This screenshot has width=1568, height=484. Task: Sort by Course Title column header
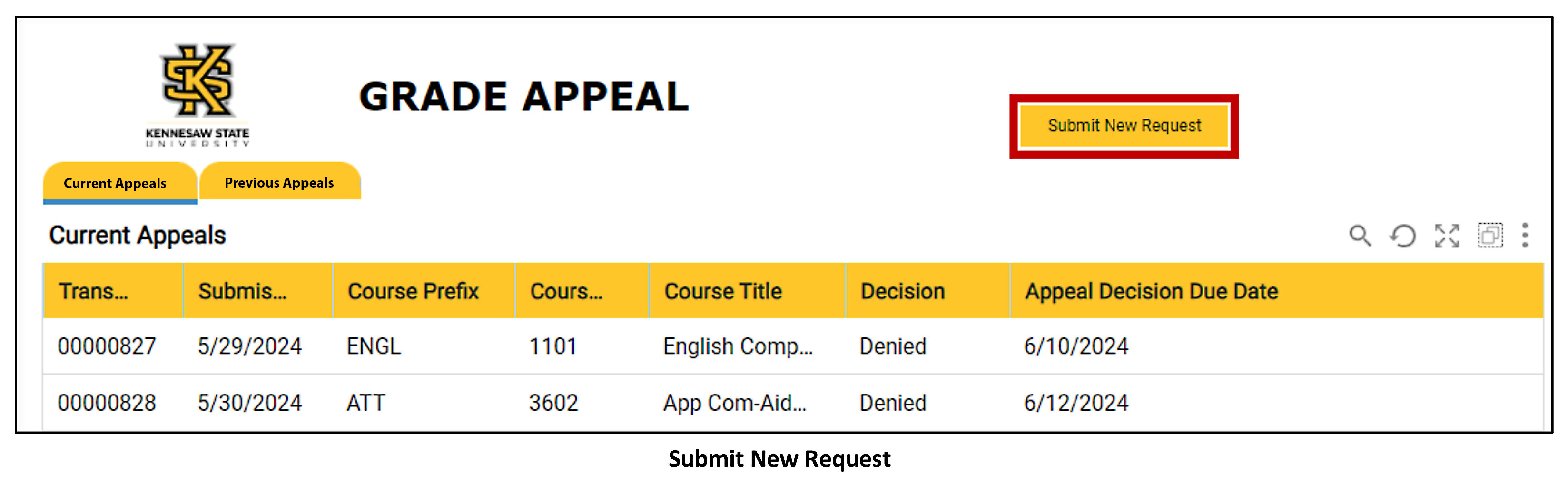[x=723, y=292]
